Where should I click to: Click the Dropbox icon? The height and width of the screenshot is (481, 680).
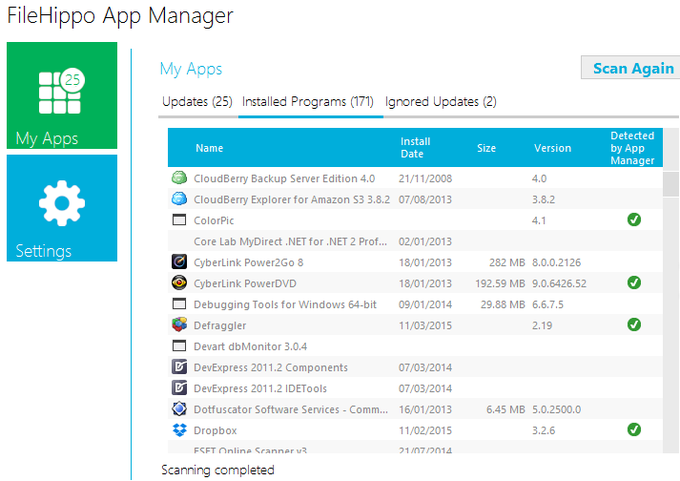[x=179, y=430]
